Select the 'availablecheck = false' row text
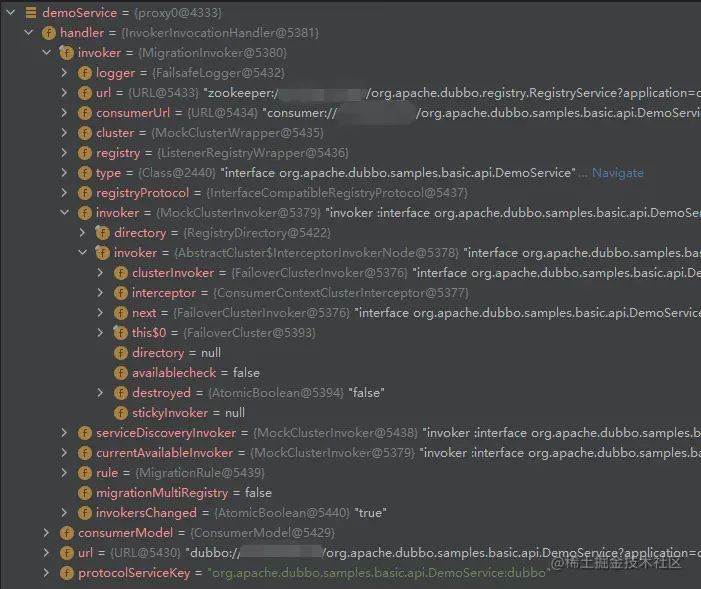Viewport: 701px width, 589px height. coord(196,373)
